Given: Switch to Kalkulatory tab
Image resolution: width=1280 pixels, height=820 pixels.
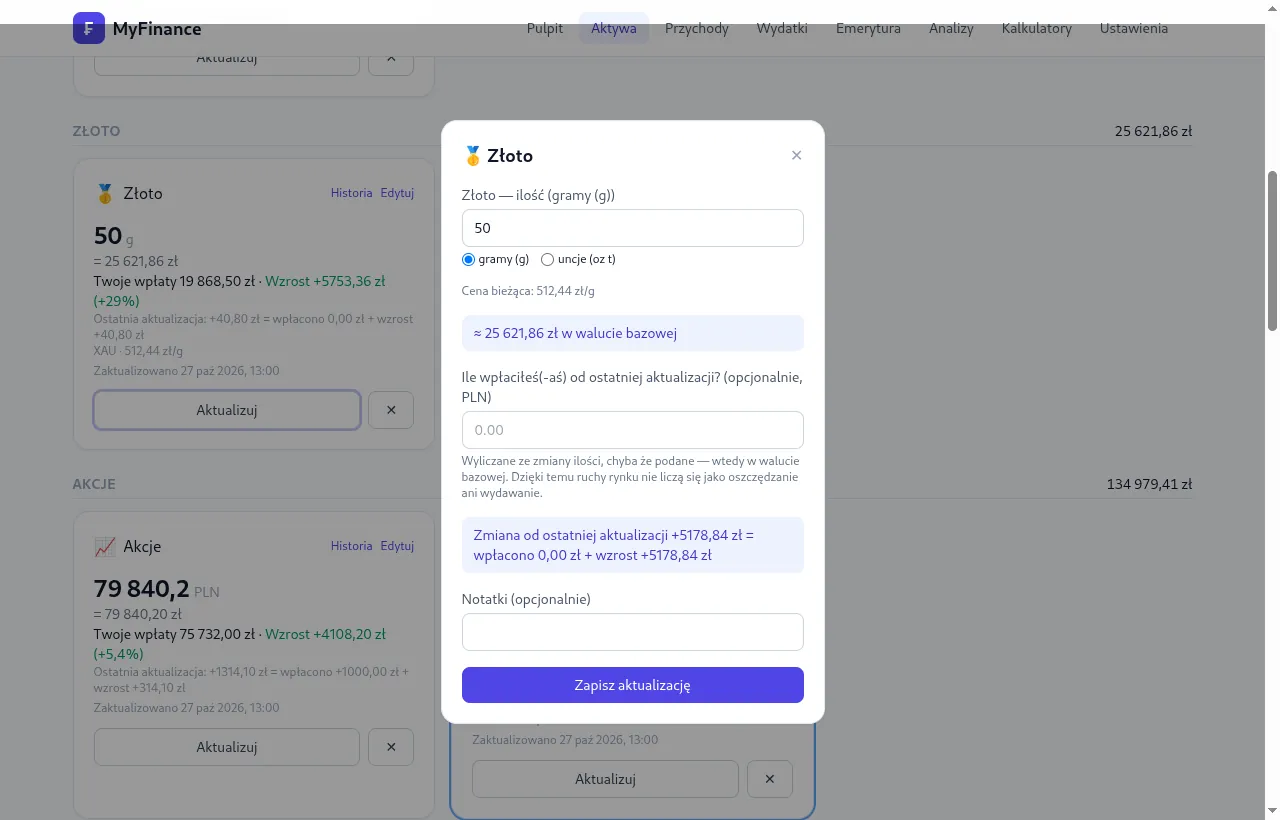Looking at the screenshot, I should 1036,28.
